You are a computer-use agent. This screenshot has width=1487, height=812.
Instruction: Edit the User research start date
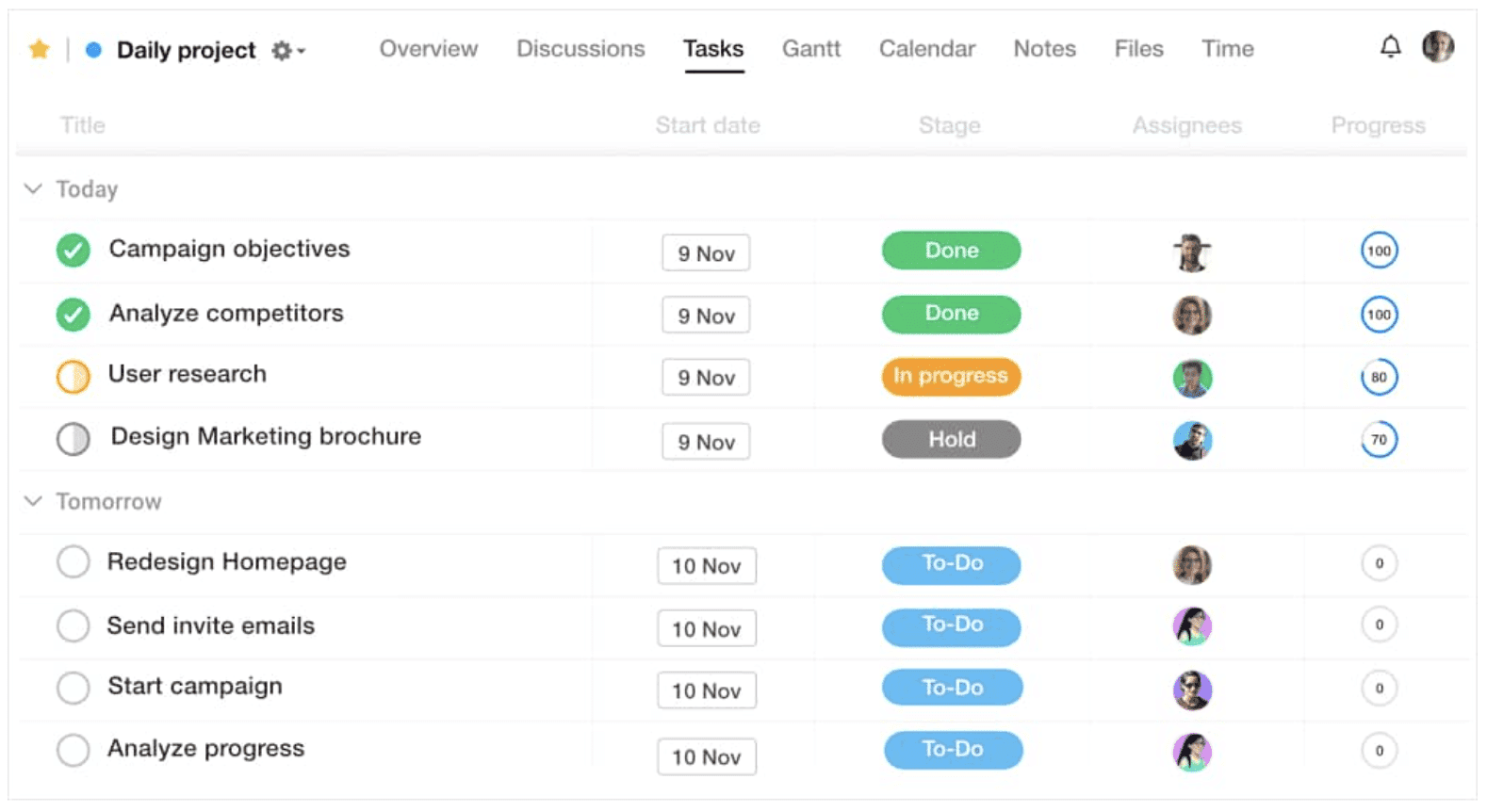[706, 378]
